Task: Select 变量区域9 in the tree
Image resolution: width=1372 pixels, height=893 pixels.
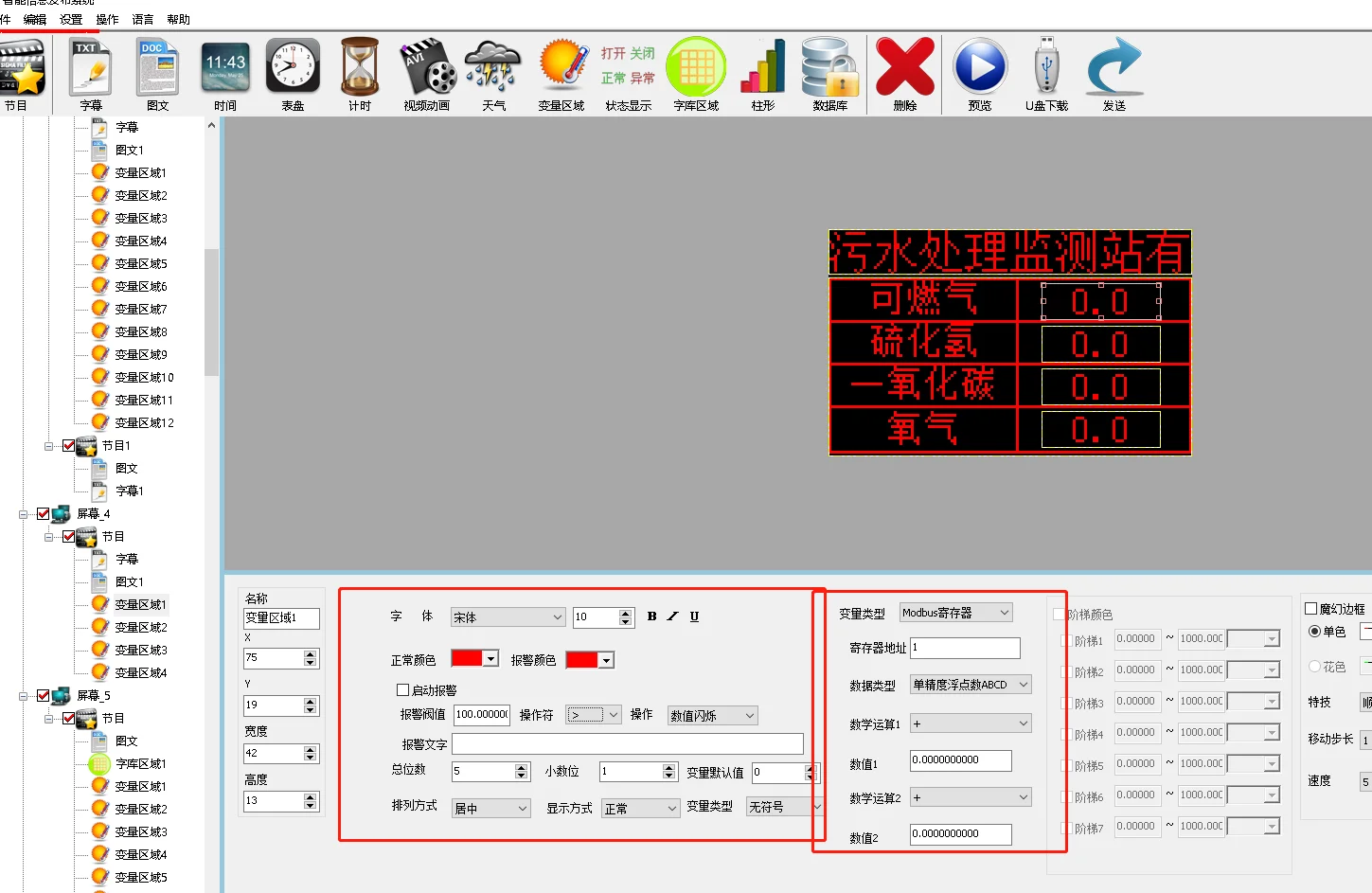Action: click(x=140, y=354)
